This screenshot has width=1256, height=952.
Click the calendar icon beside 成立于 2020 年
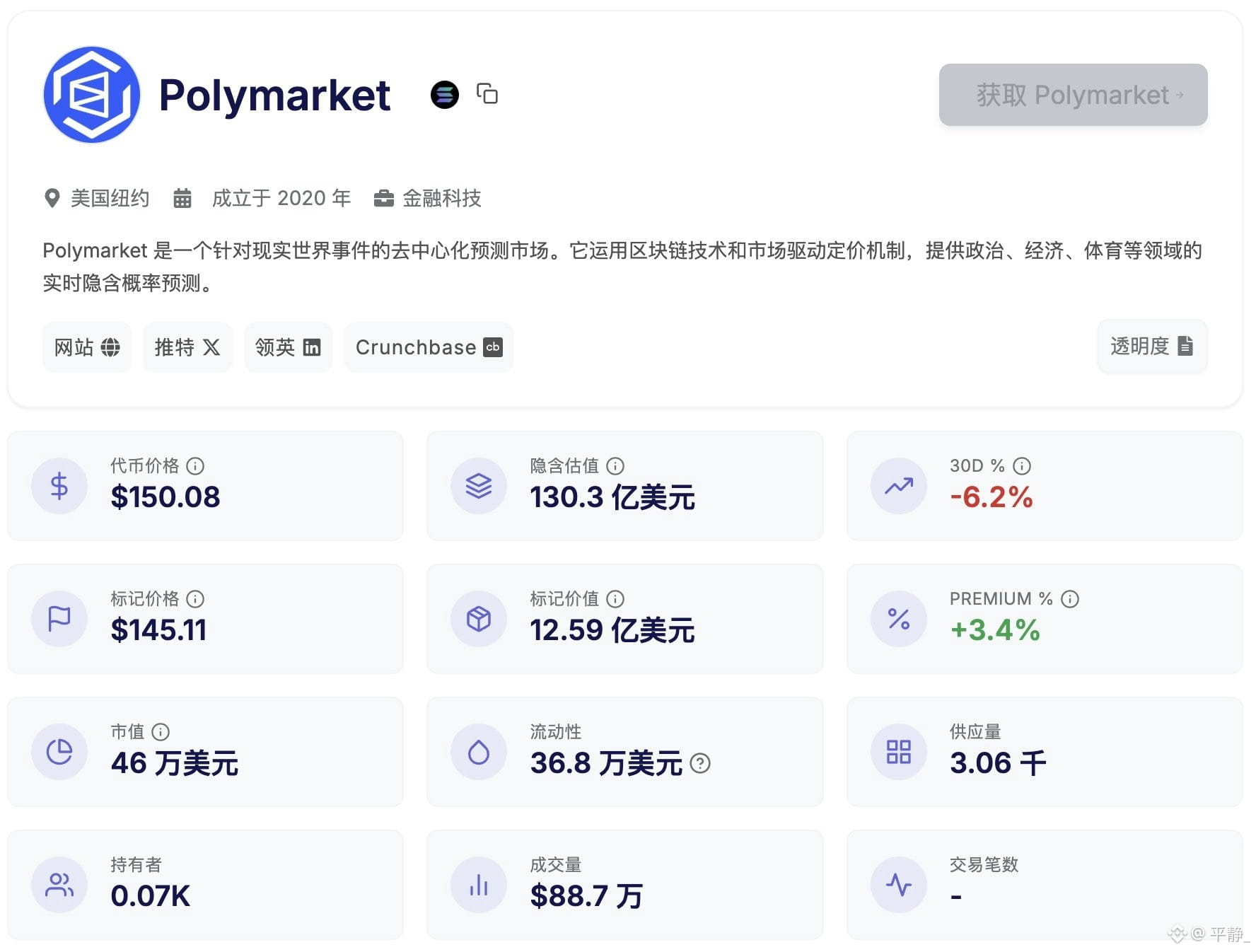tap(182, 198)
